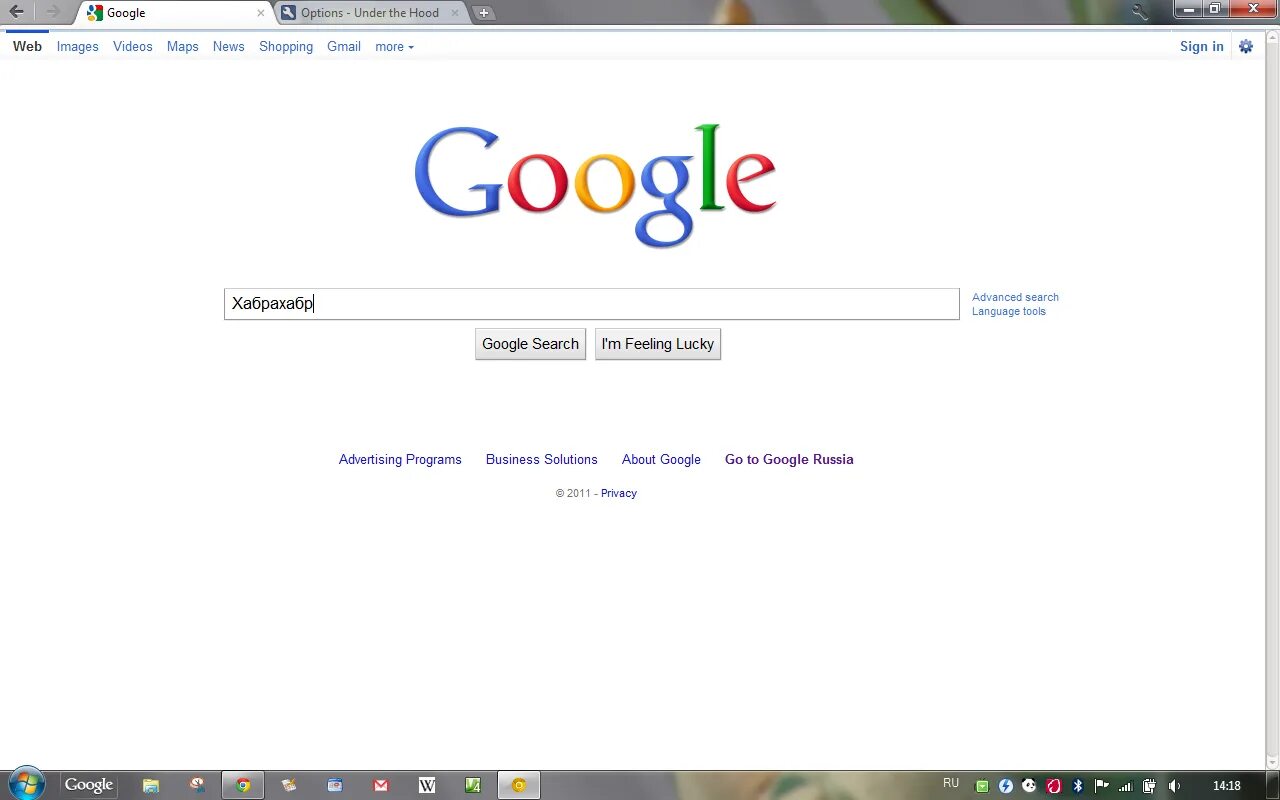Click the network signal tray icon
This screenshot has height=800, width=1280.
tap(1126, 786)
